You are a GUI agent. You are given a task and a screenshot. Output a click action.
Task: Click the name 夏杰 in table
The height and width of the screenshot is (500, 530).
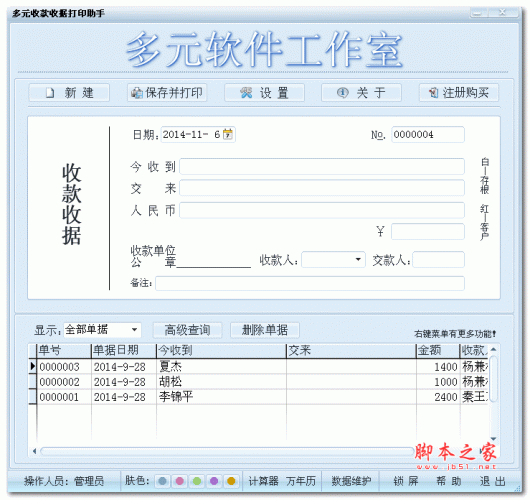point(171,366)
